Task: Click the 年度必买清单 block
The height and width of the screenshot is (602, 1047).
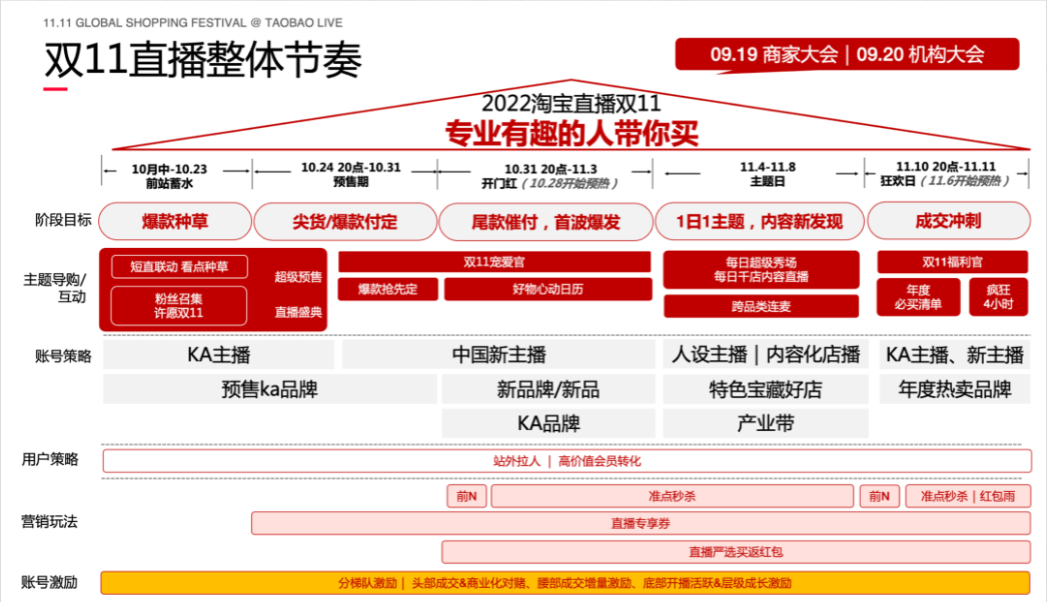Action: 918,297
